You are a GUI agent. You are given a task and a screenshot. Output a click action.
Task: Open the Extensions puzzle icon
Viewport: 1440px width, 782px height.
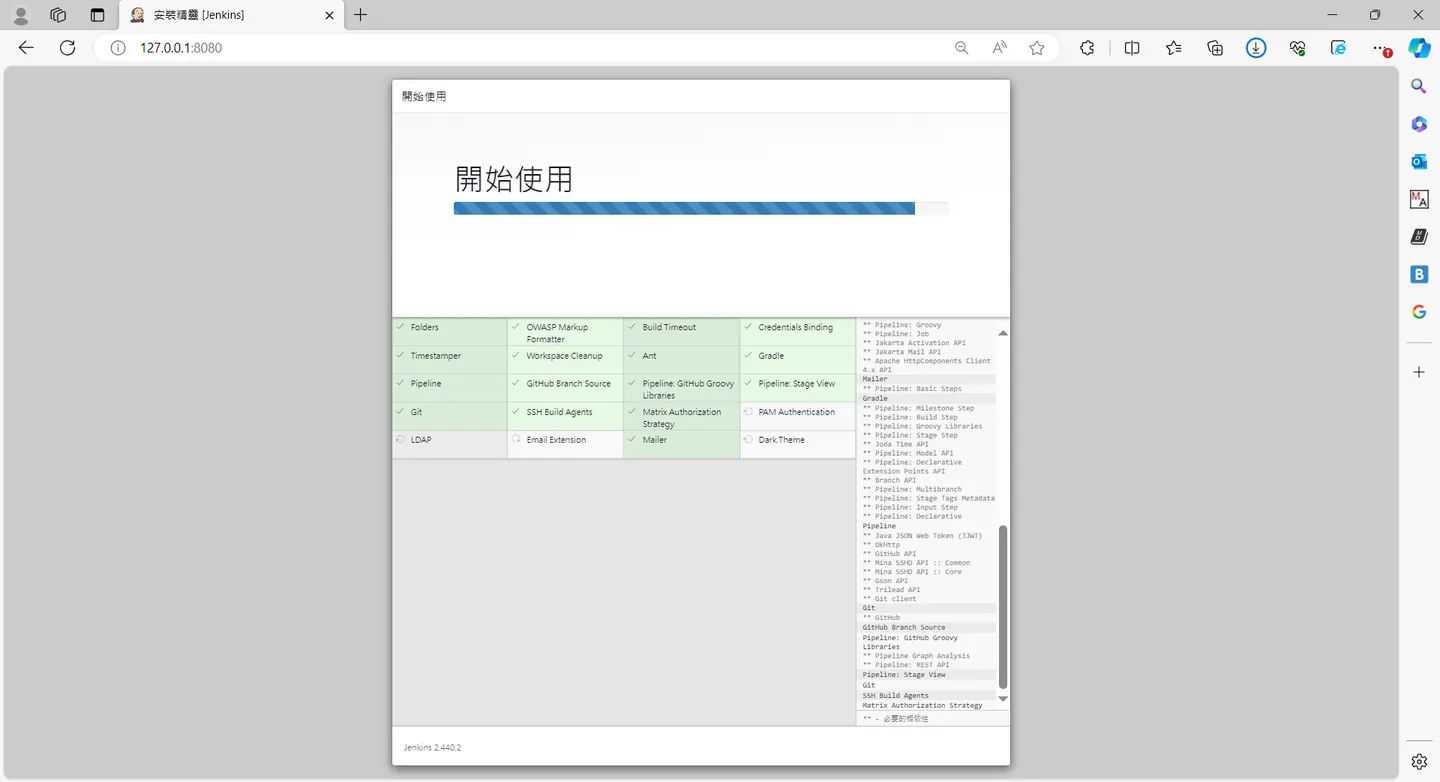tap(1087, 47)
